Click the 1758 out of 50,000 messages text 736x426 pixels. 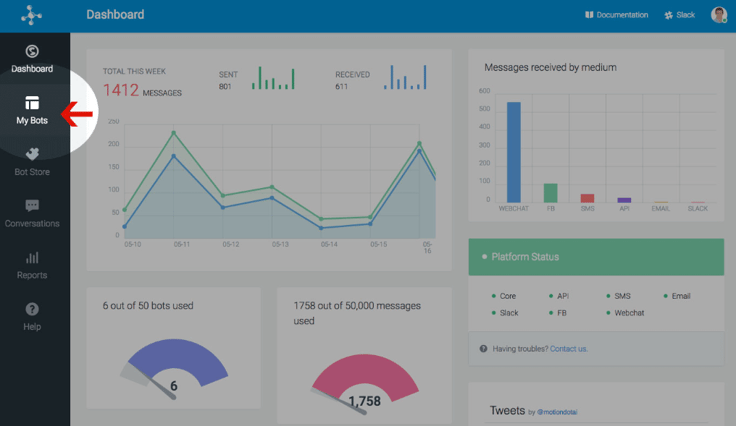click(x=357, y=313)
